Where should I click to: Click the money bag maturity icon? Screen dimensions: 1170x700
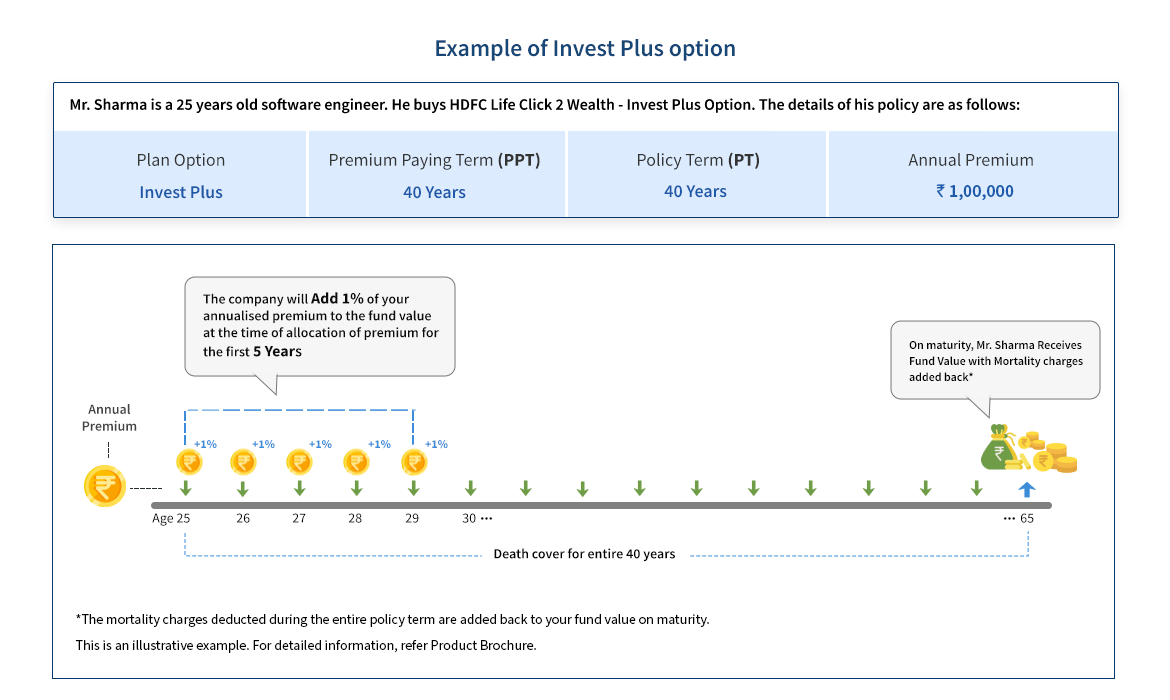pyautogui.click(x=1000, y=449)
